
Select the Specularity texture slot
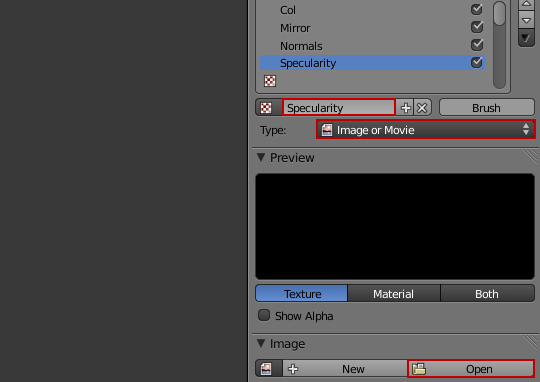(x=372, y=63)
